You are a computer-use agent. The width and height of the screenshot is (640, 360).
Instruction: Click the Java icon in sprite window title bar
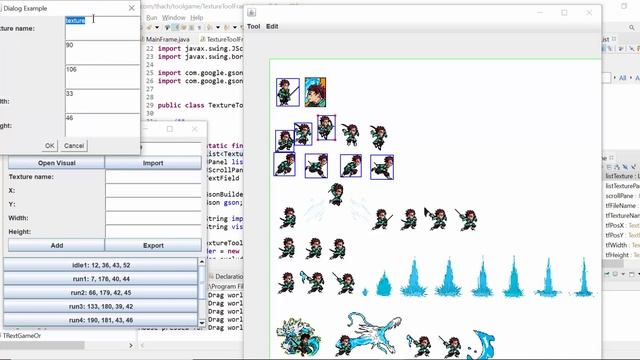[x=252, y=13]
